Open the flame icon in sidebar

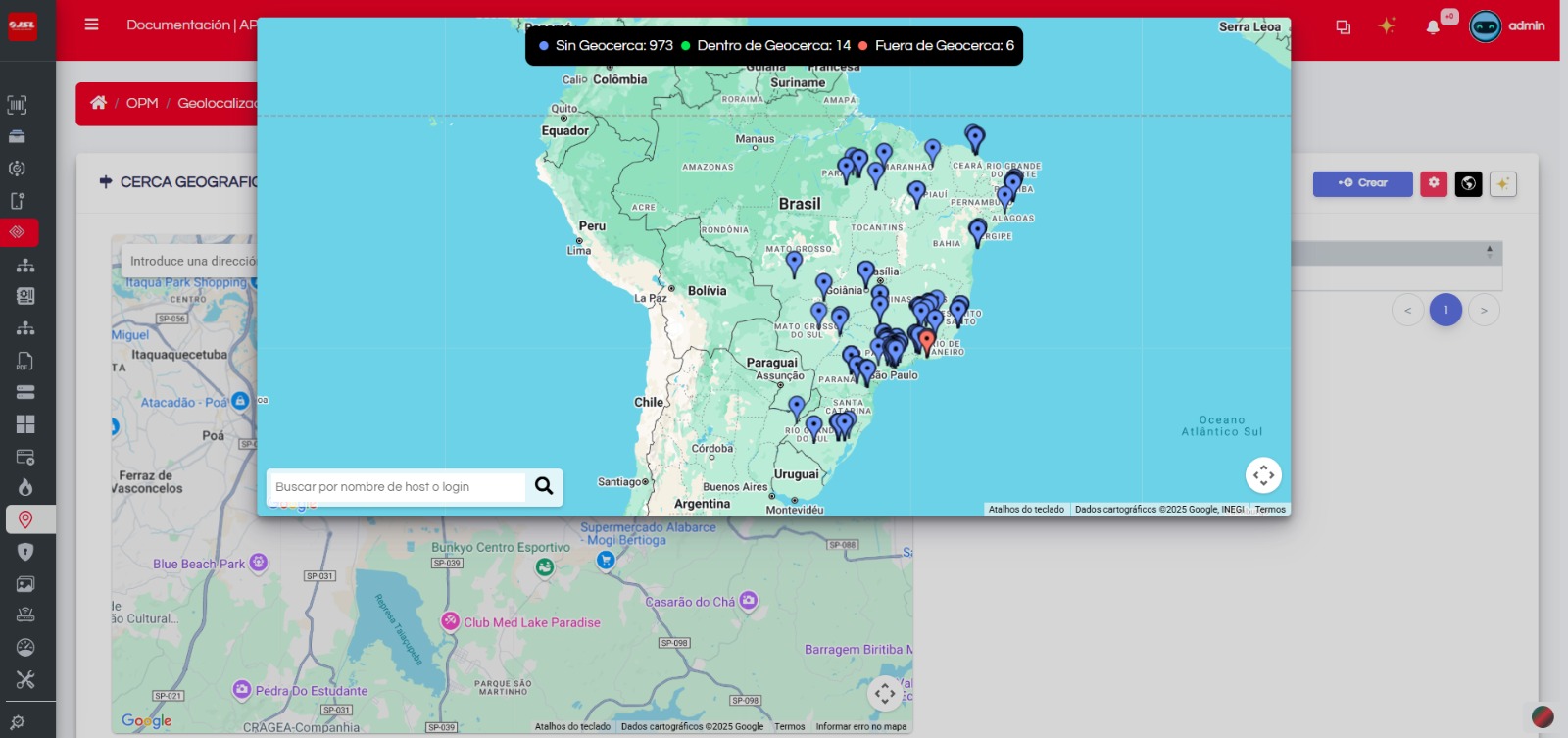tap(25, 488)
